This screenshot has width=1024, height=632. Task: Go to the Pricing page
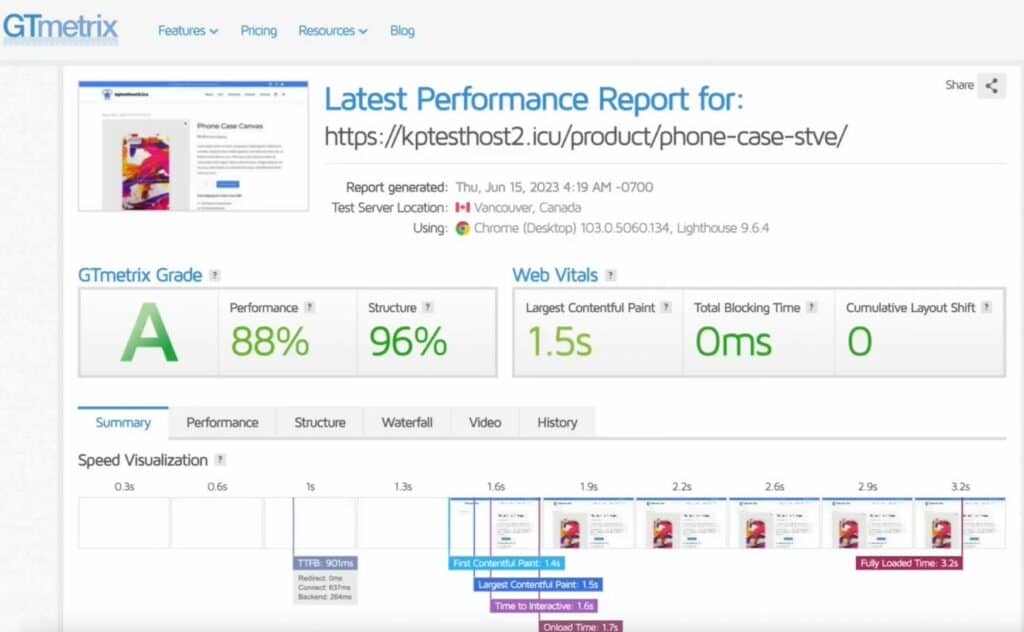tap(258, 31)
